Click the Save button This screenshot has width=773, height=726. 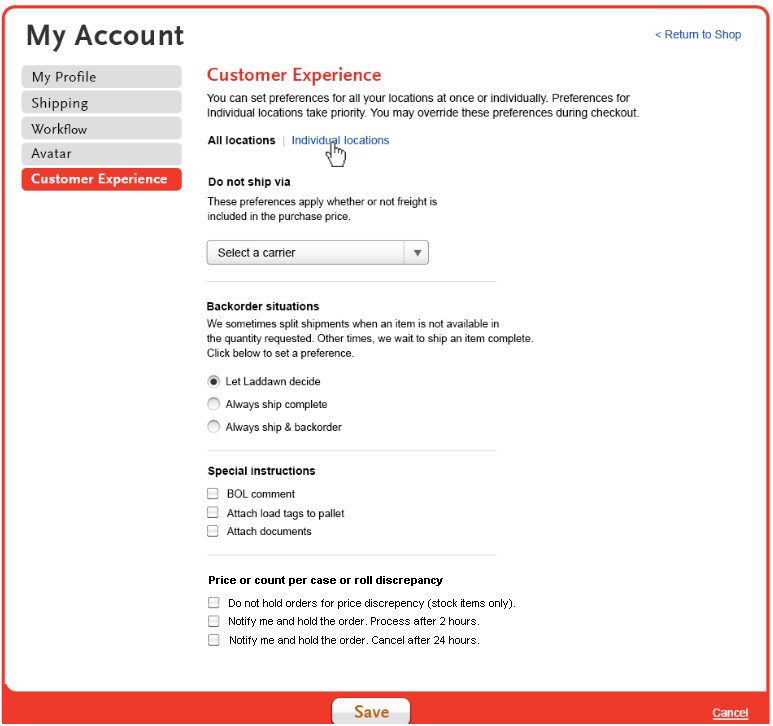[371, 711]
